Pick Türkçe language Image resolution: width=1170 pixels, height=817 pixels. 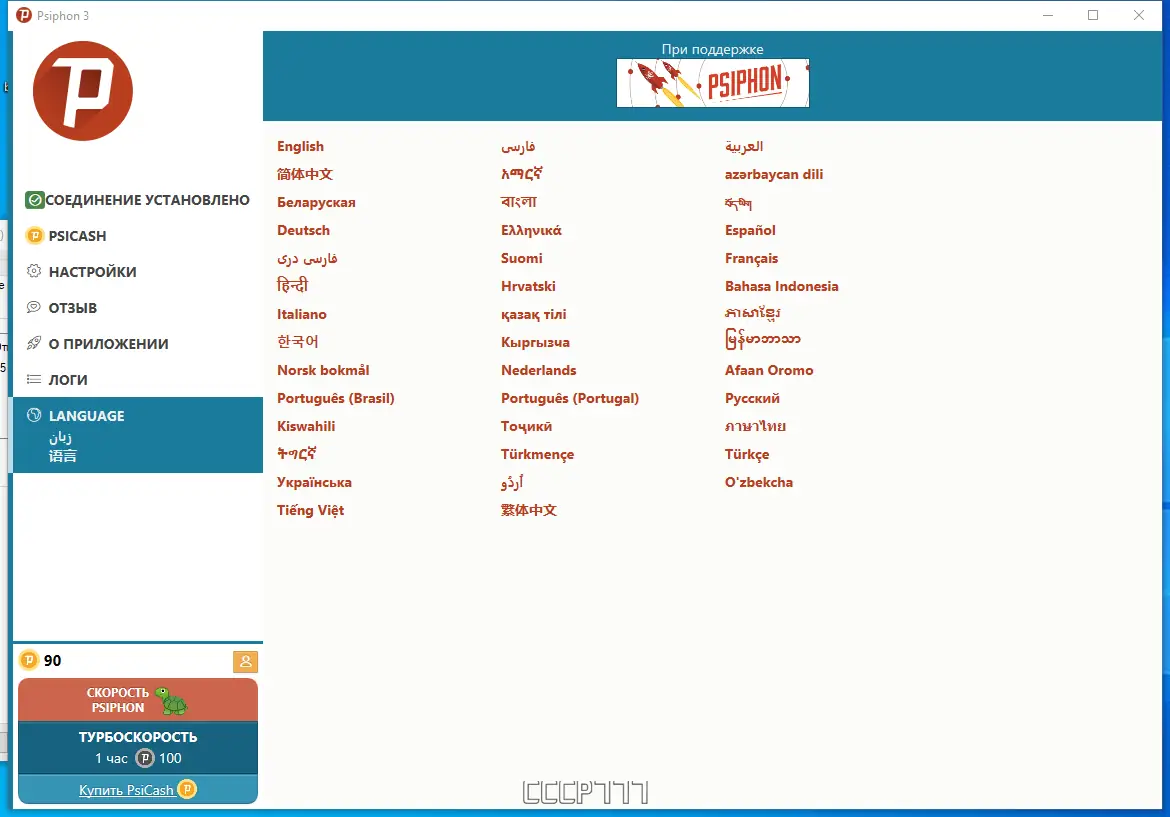coord(747,454)
